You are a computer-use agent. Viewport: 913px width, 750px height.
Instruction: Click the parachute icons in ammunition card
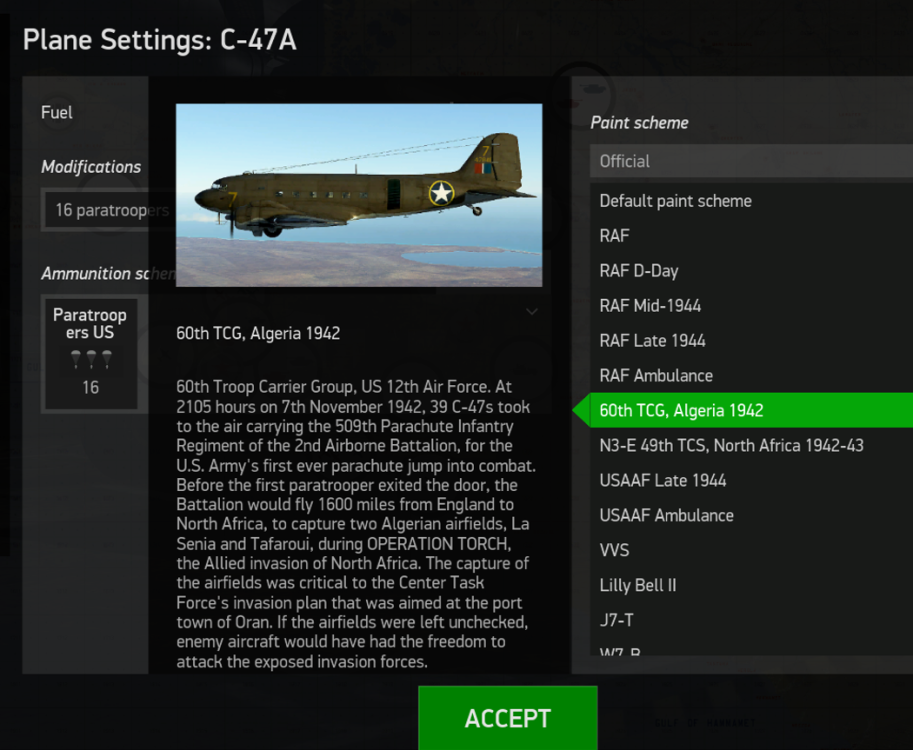(90, 359)
